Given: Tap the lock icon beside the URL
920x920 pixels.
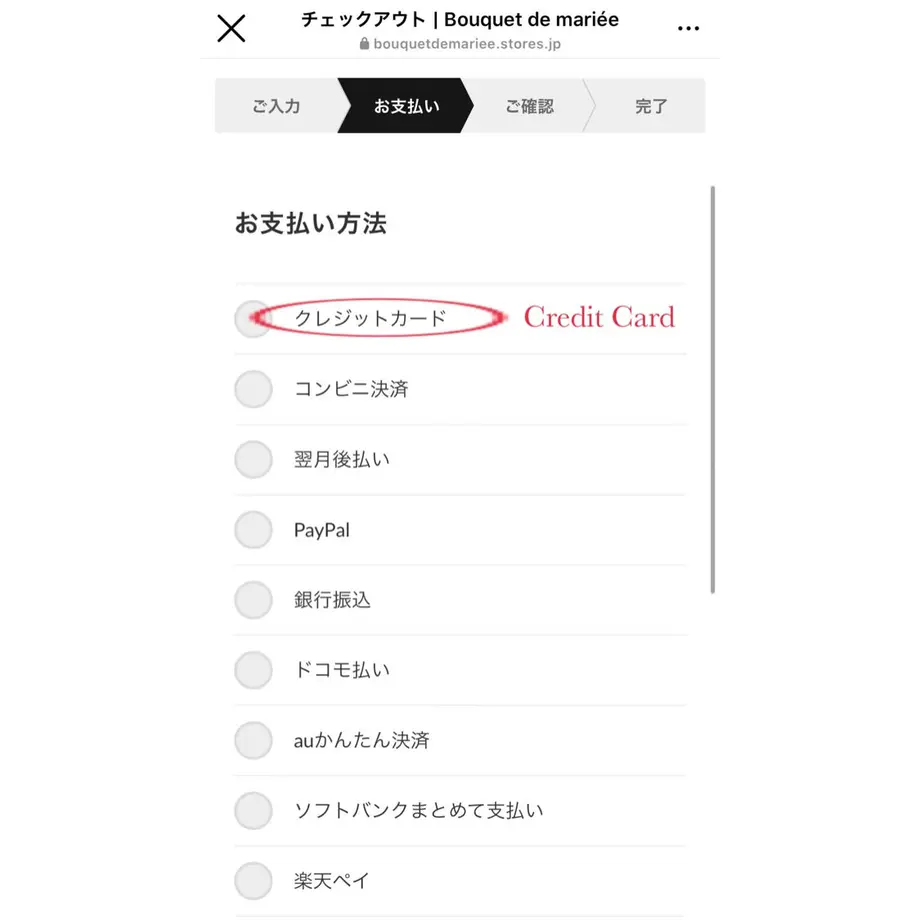Looking at the screenshot, I should [x=364, y=43].
